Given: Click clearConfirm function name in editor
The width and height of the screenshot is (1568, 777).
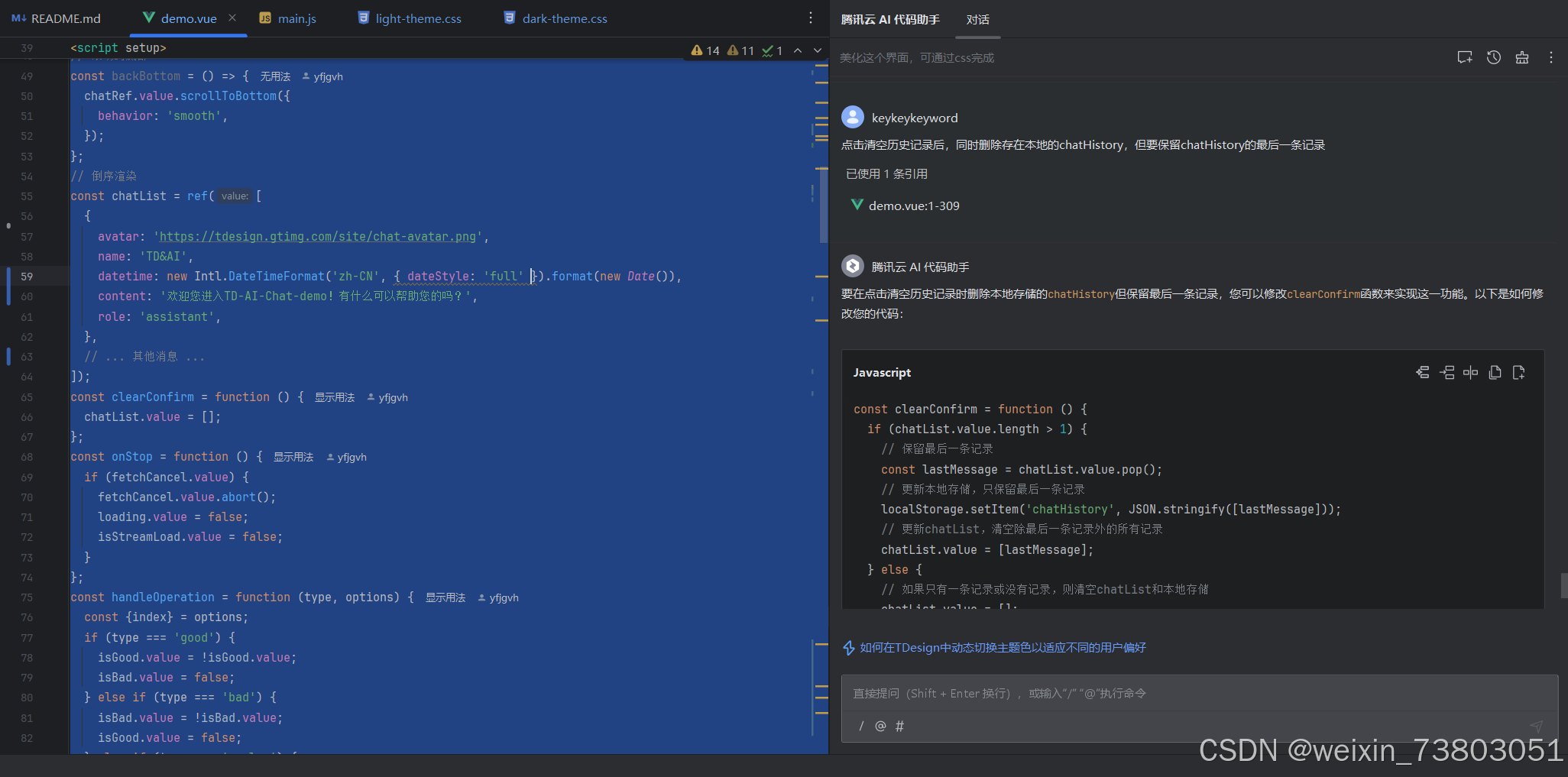Looking at the screenshot, I should coord(153,397).
